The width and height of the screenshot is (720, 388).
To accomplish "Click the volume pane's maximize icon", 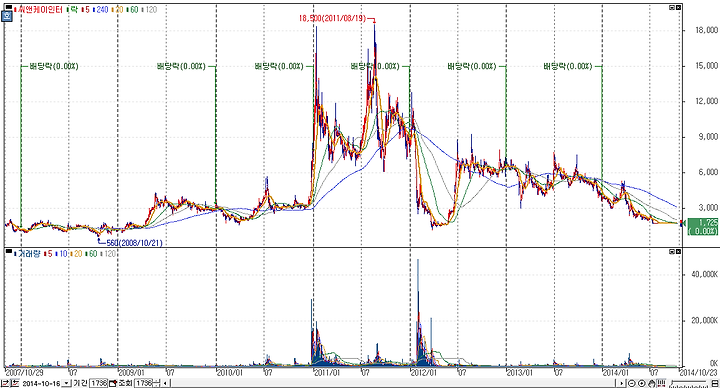I will 672,252.
